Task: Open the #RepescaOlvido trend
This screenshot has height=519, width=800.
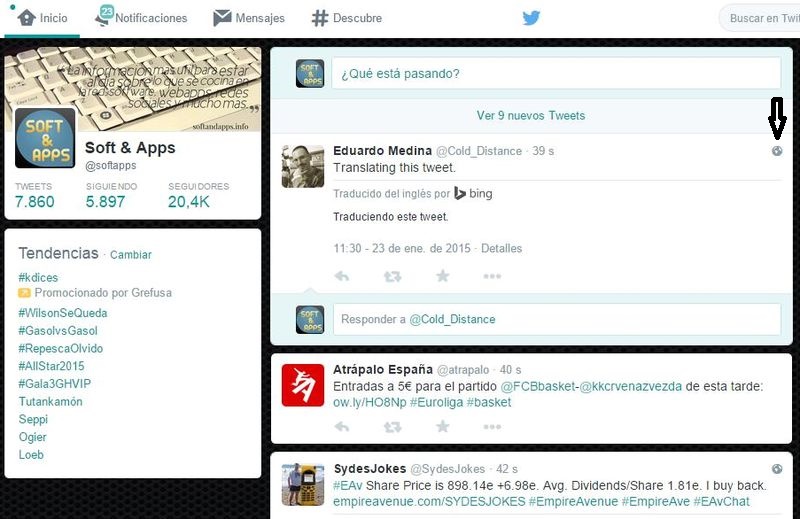Action: coord(61,349)
